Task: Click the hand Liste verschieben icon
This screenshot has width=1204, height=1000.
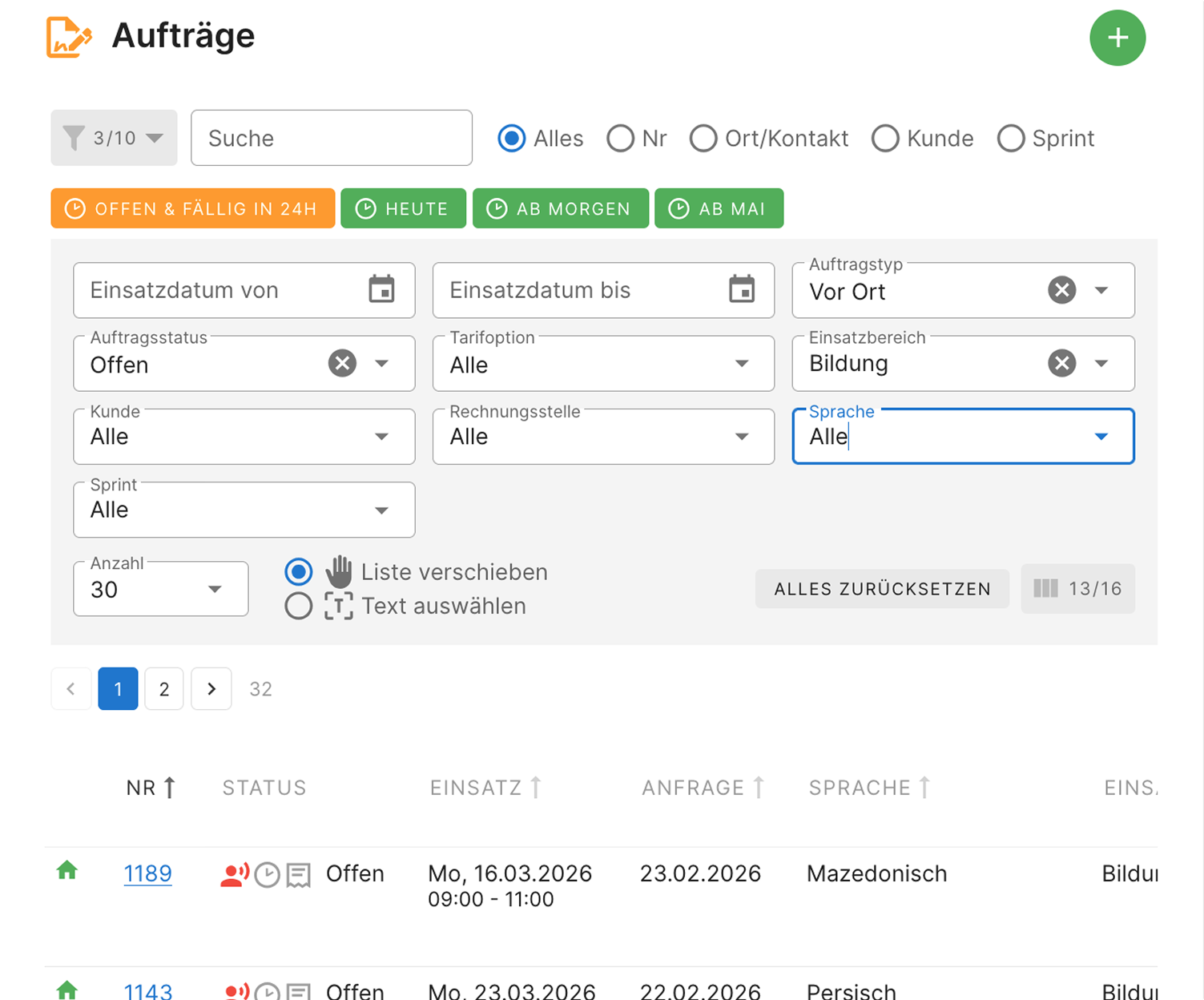Action: point(339,571)
